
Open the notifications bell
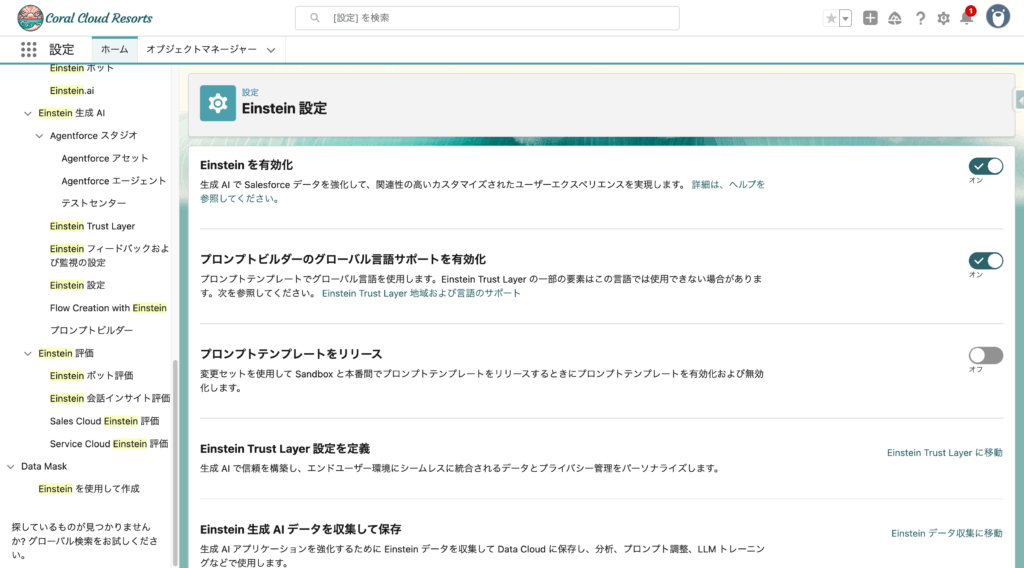point(966,18)
